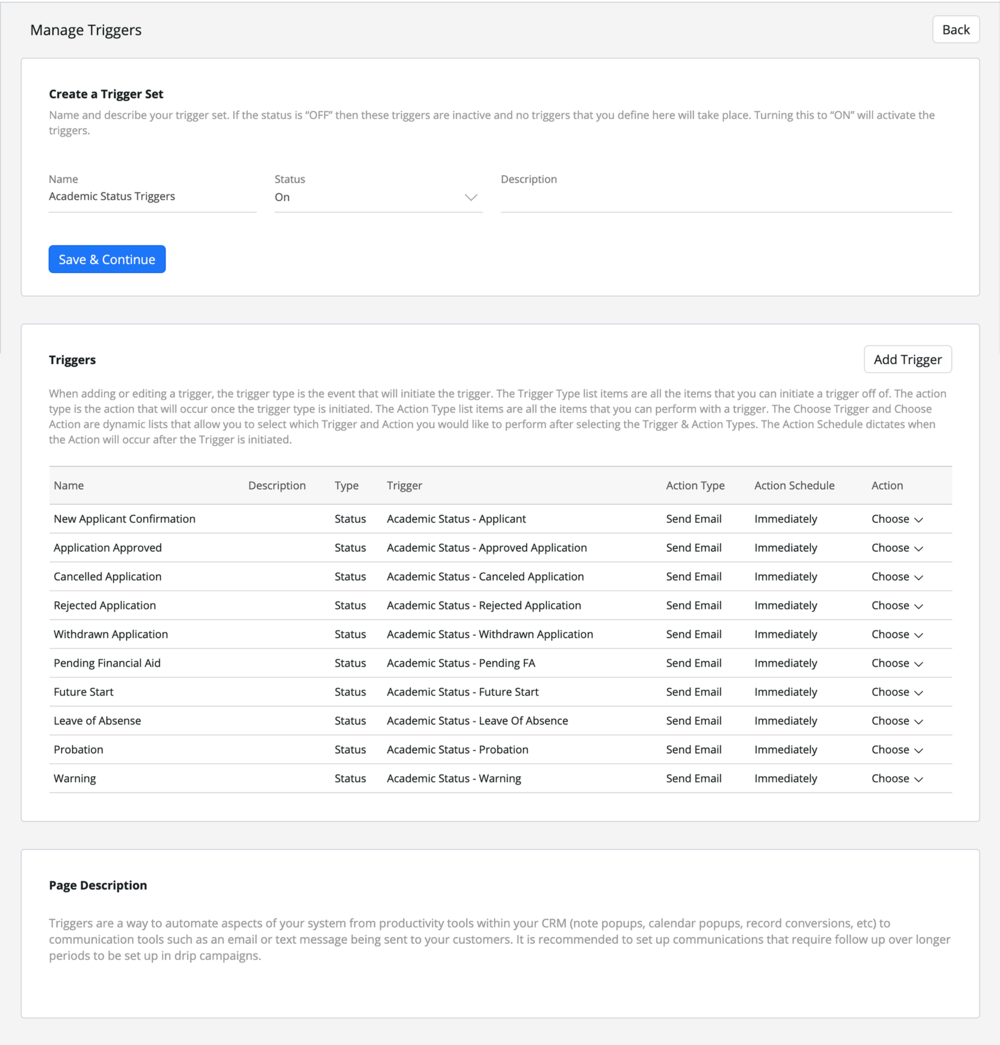The height and width of the screenshot is (1045, 1000).
Task: Expand Choose action for Cancelled Application
Action: pos(897,576)
